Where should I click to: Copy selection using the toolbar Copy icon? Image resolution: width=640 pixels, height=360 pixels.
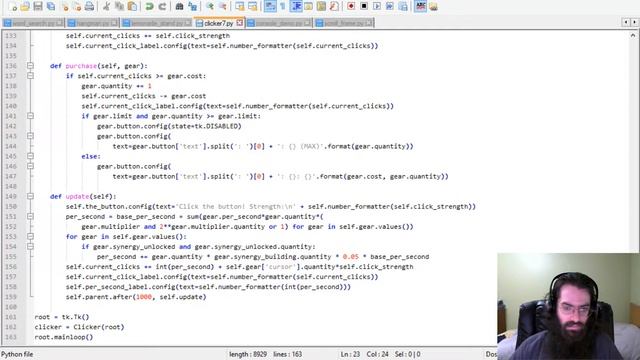tap(119, 7)
